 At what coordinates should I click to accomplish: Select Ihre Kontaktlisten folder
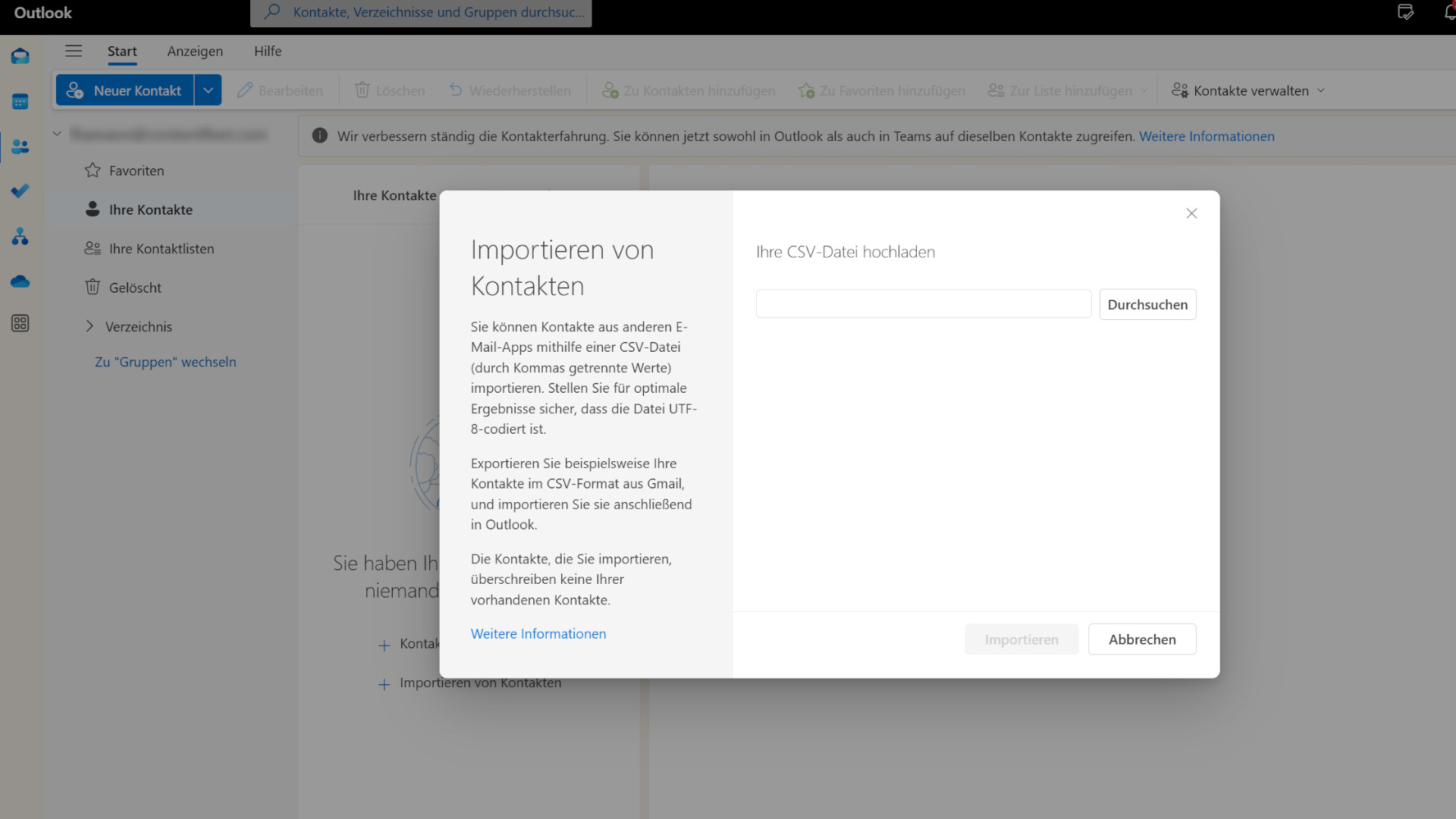click(171, 249)
